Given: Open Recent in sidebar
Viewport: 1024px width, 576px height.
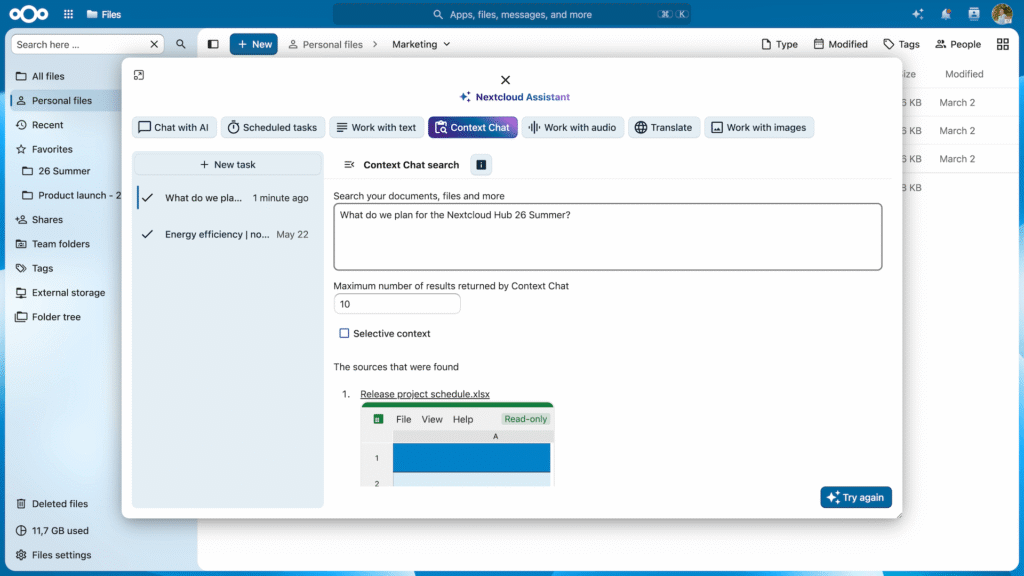Looking at the screenshot, I should click(65, 125).
